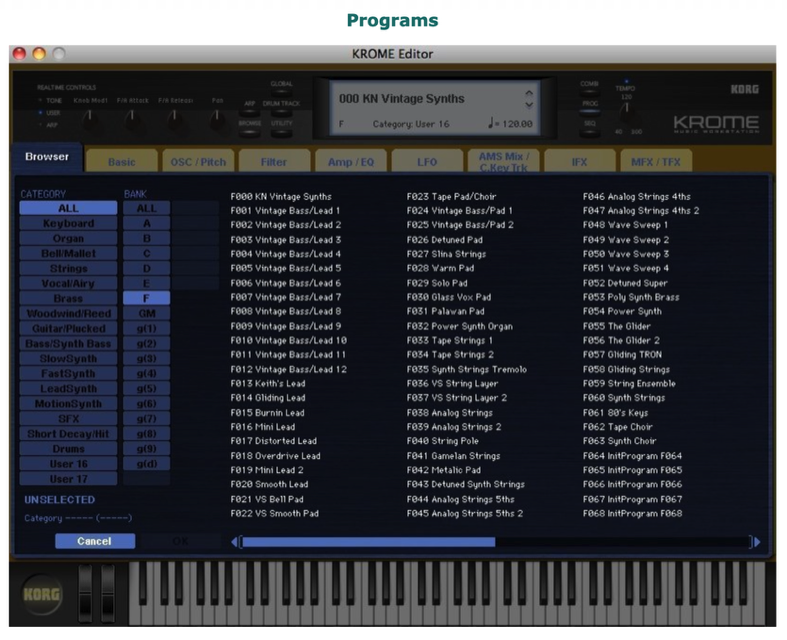The height and width of the screenshot is (640, 787).
Task: Click the TEMPO knob
Action: (x=626, y=112)
